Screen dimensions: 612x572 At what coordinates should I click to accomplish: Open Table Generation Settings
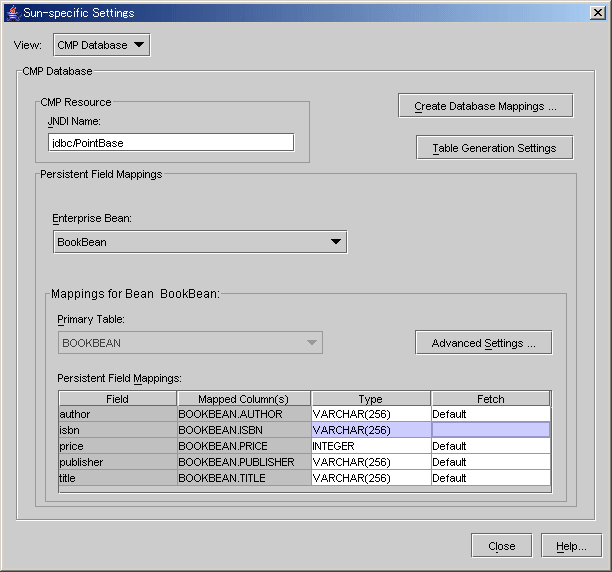coord(494,148)
